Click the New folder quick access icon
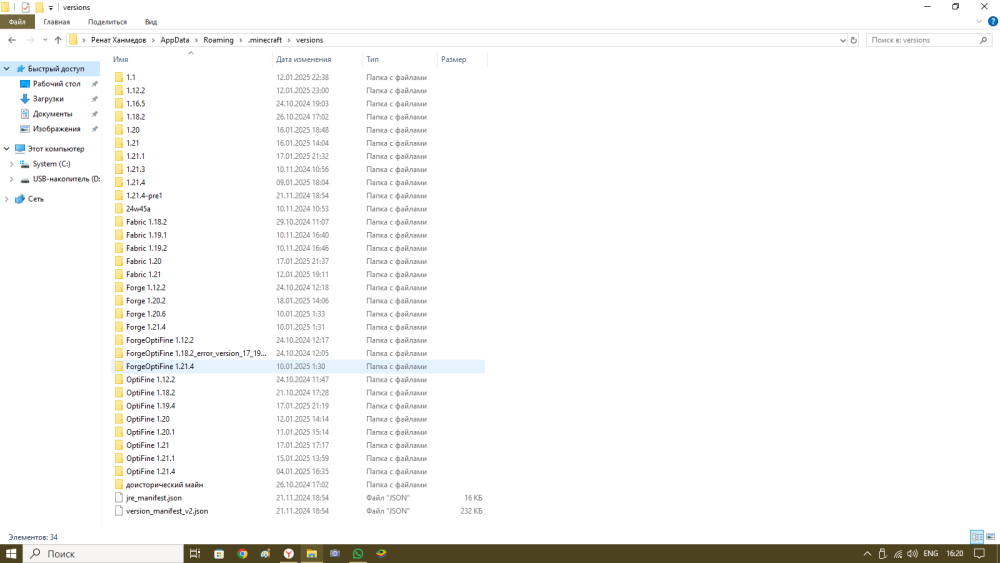The width and height of the screenshot is (1000, 563). [39, 7]
